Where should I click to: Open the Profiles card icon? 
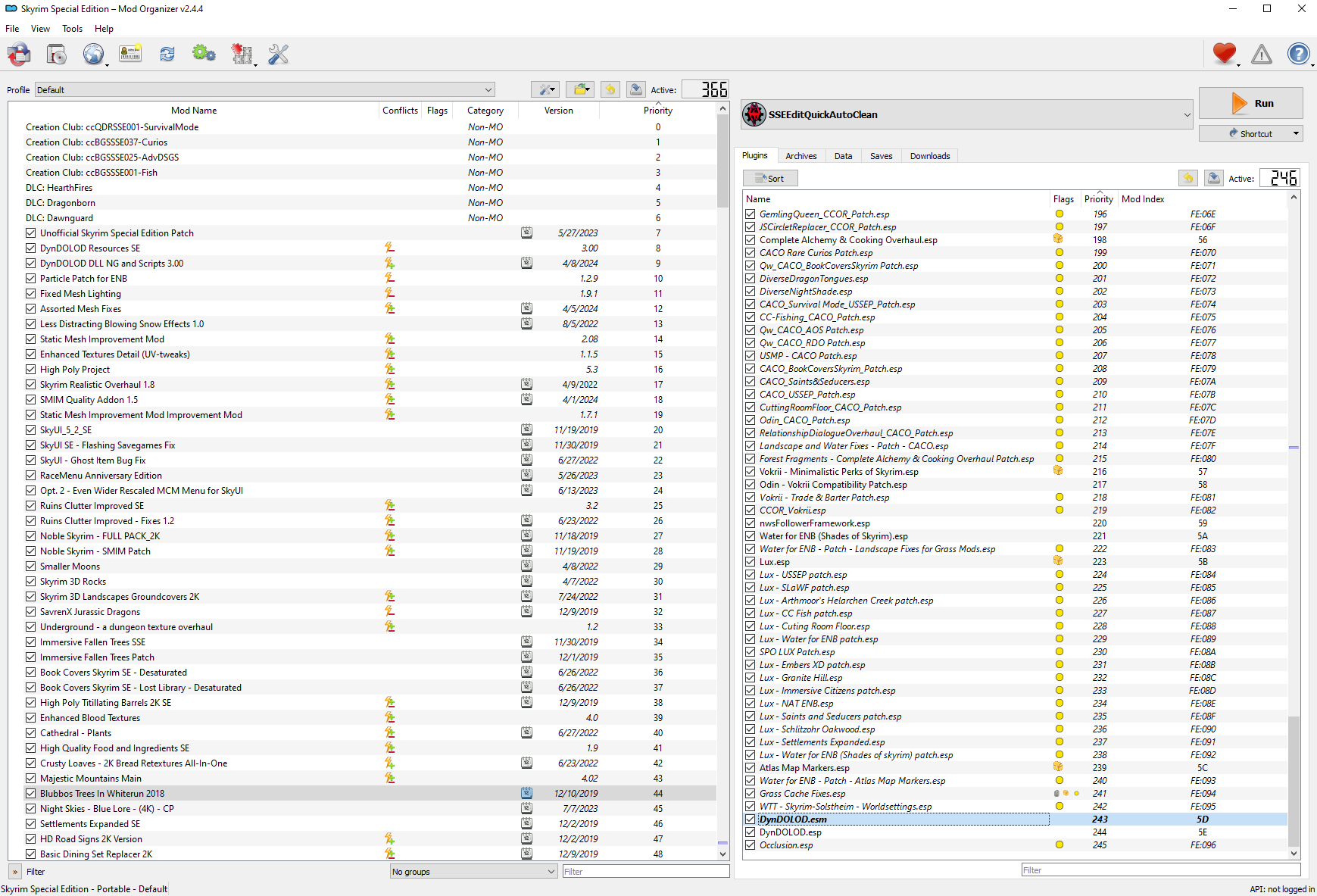coord(130,55)
